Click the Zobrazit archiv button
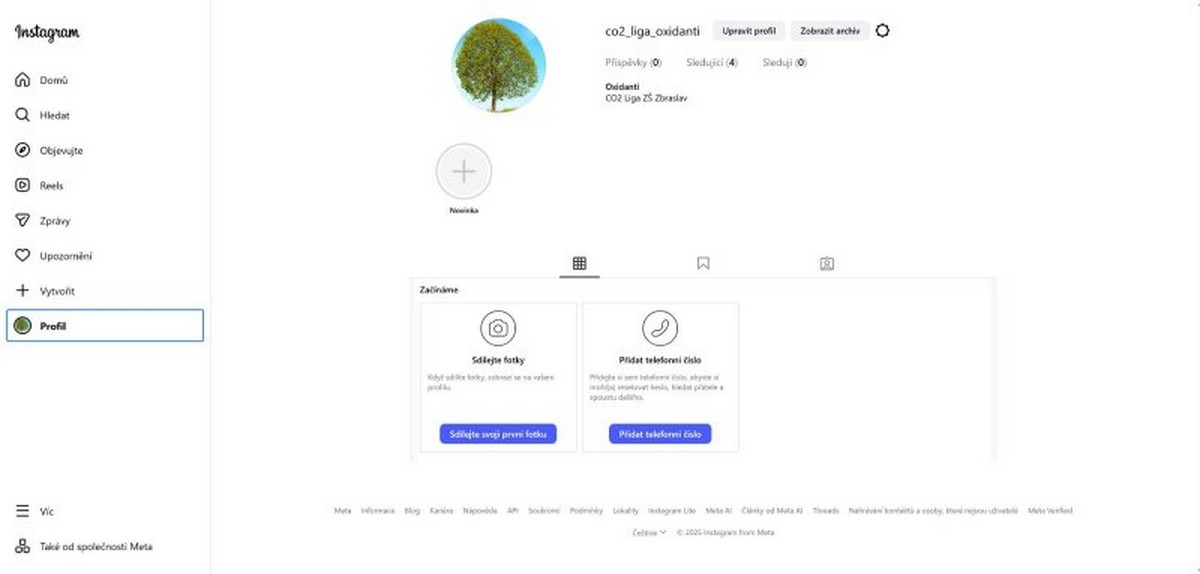The width and height of the screenshot is (1200, 574). [x=830, y=31]
